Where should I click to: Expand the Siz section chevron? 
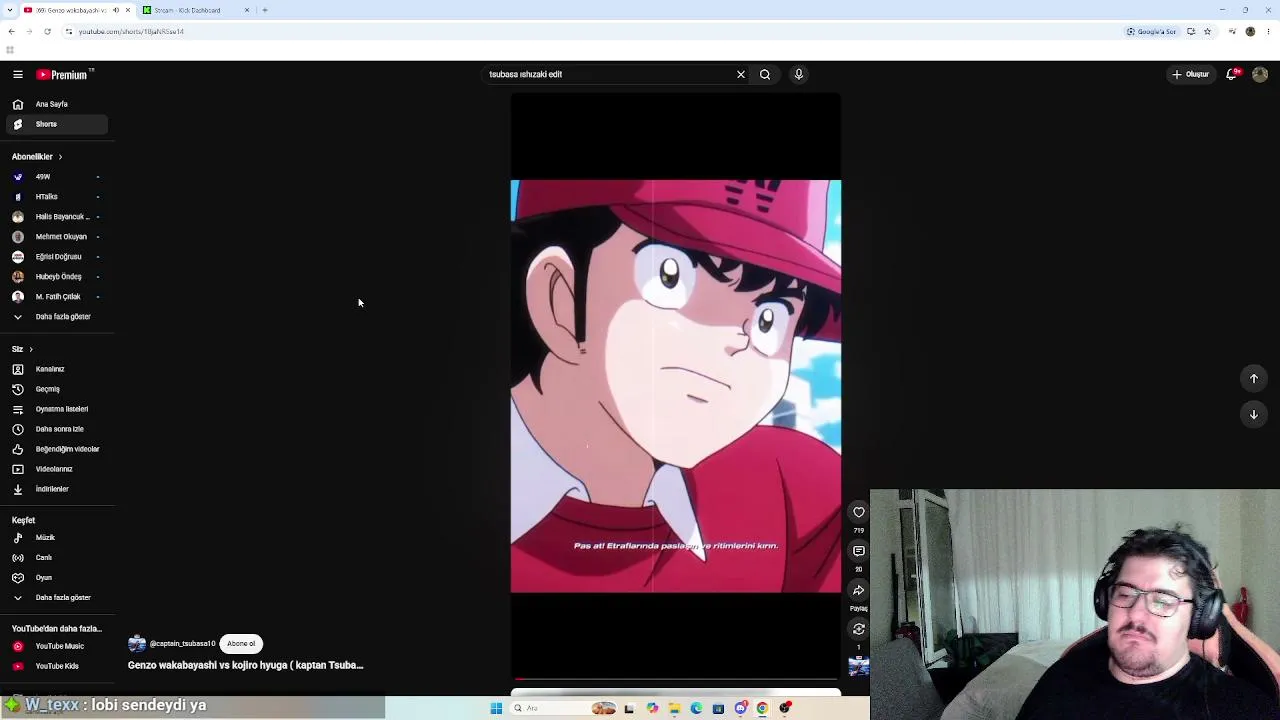point(31,349)
